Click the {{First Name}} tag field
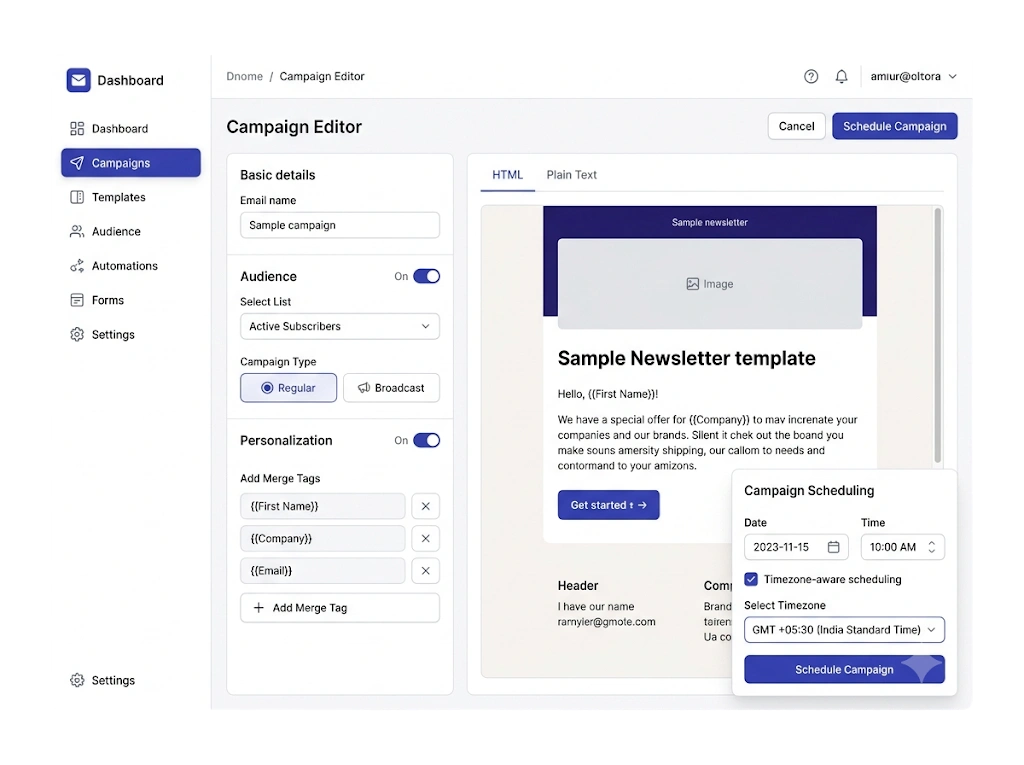Viewport: 1024px width, 765px height. (323, 506)
